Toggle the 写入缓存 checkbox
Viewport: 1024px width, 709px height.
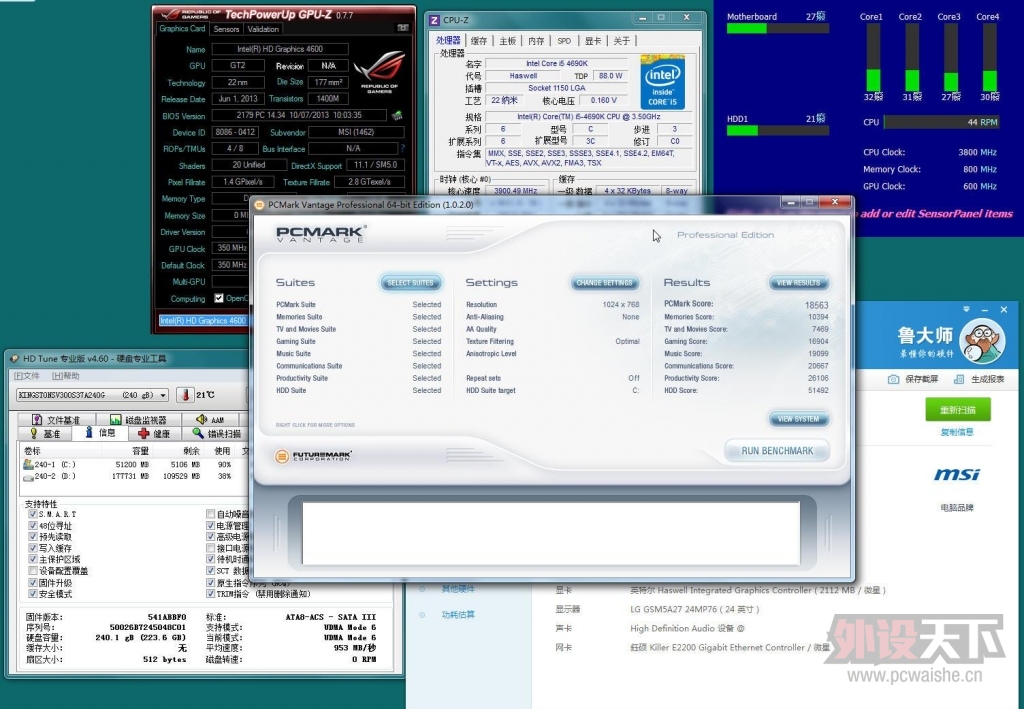pos(32,548)
